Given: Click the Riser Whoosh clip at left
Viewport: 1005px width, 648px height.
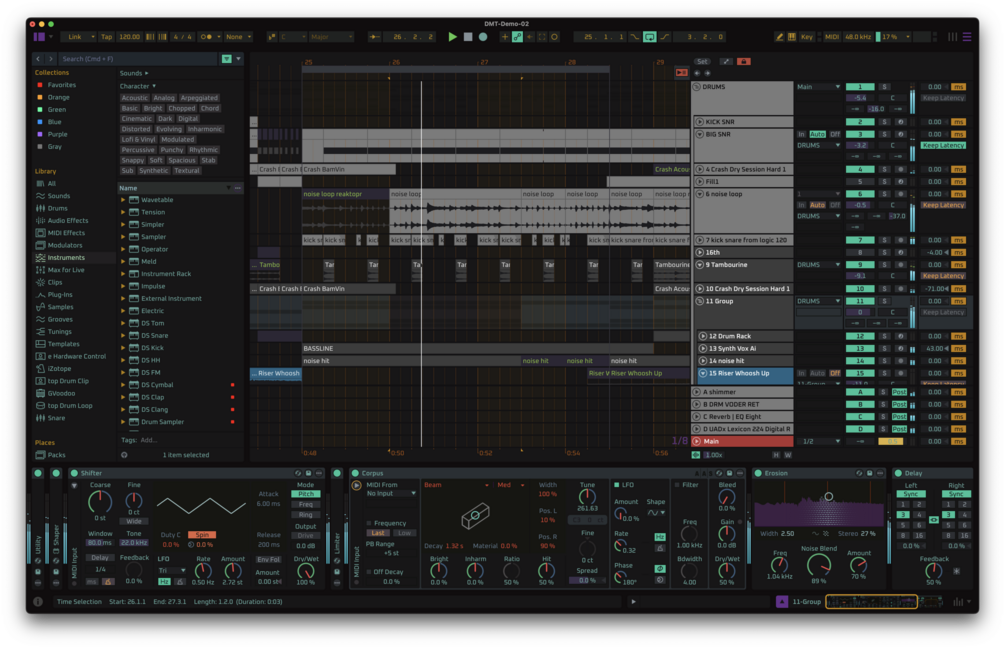Looking at the screenshot, I should click(276, 374).
